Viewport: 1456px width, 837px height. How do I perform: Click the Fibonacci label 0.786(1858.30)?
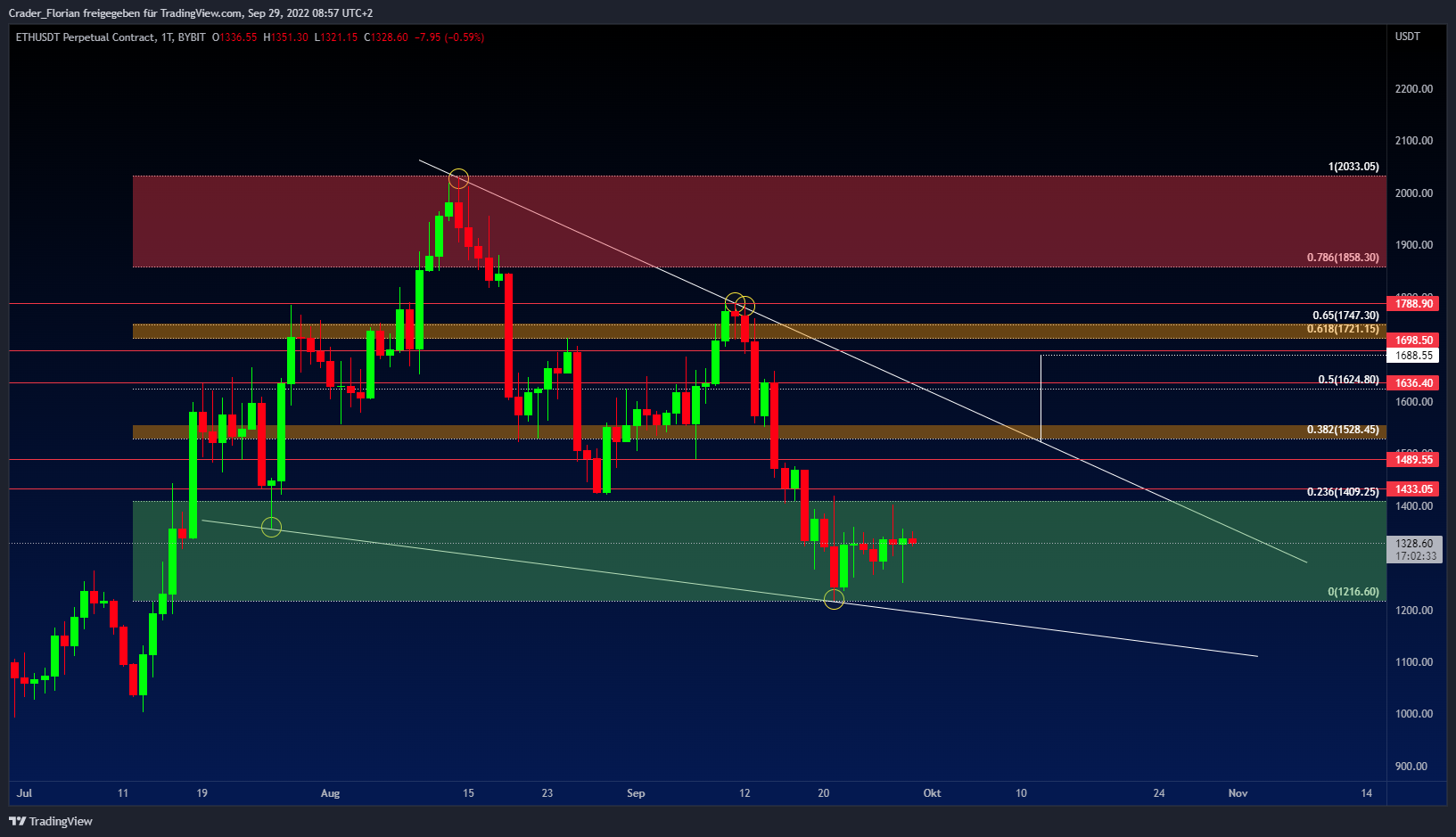point(1343,258)
